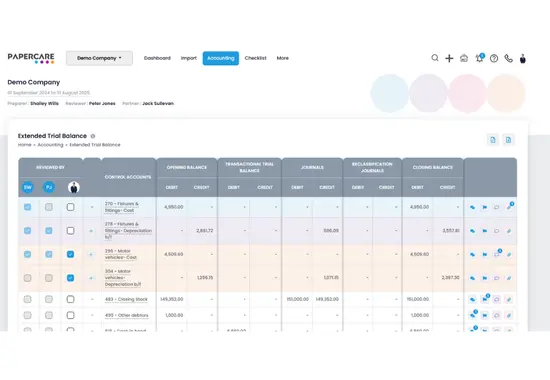The width and height of the screenshot is (550, 380).
Task: Click the second export document icon
Action: click(x=508, y=140)
